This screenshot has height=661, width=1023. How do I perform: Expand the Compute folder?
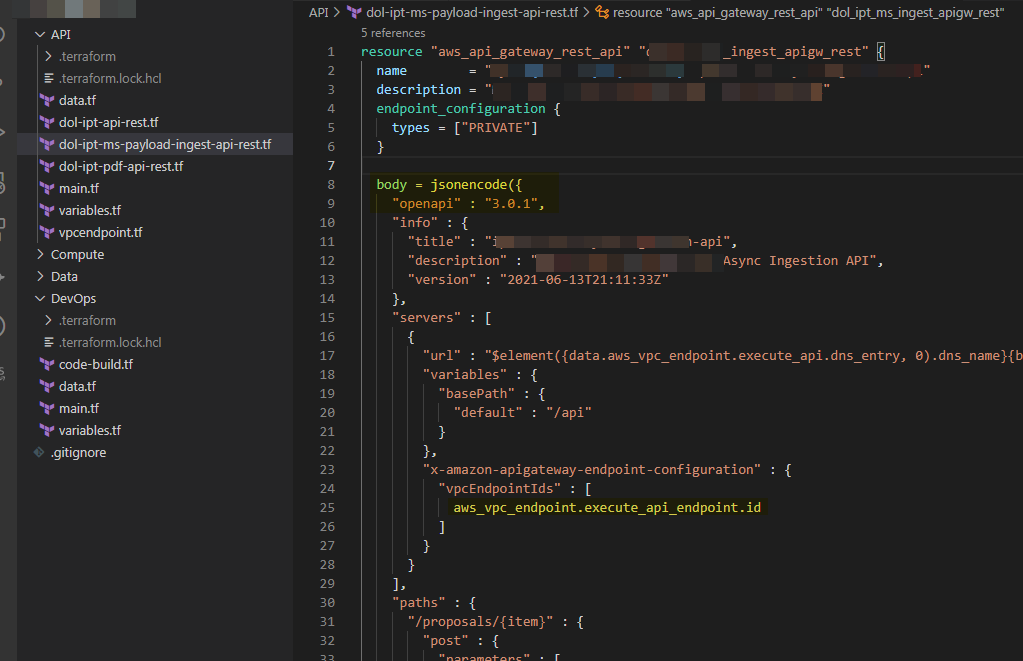[x=40, y=254]
